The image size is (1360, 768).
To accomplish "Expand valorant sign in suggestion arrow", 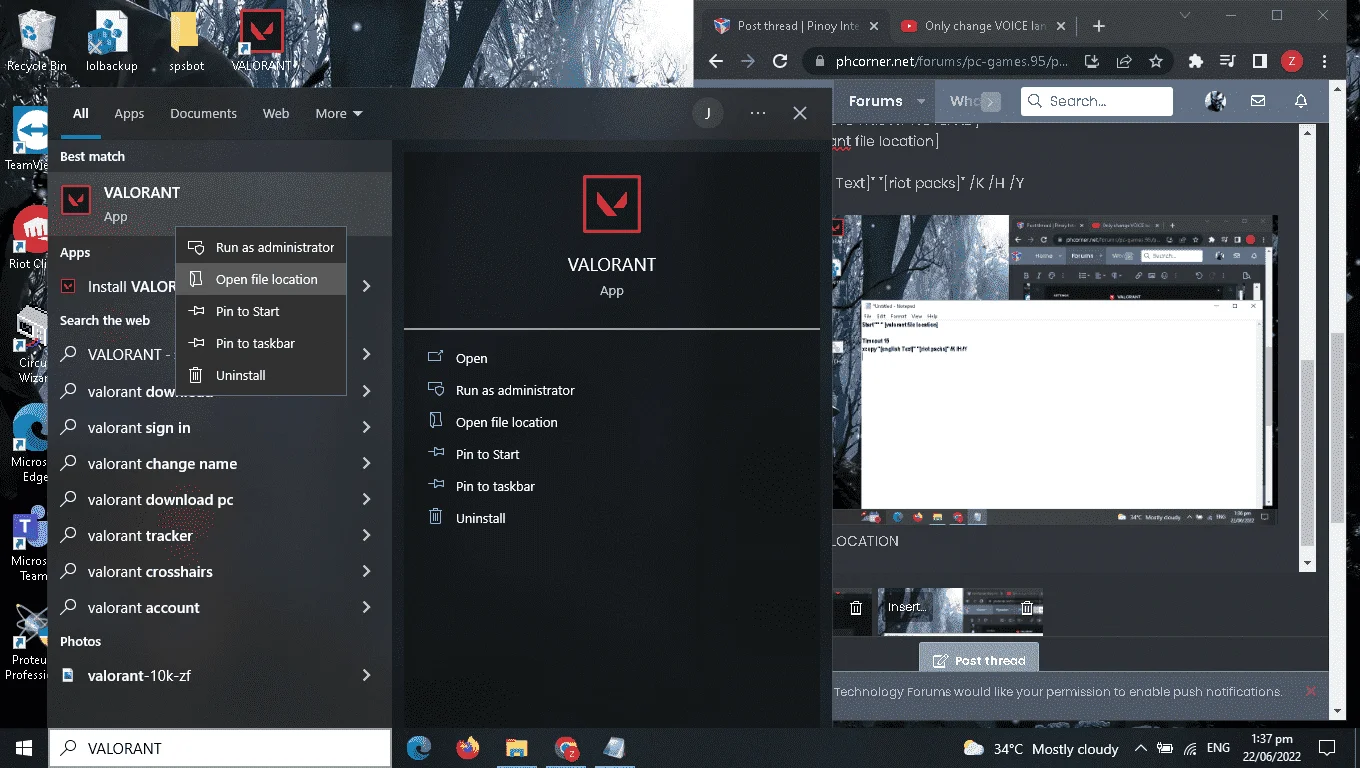I will 367,427.
